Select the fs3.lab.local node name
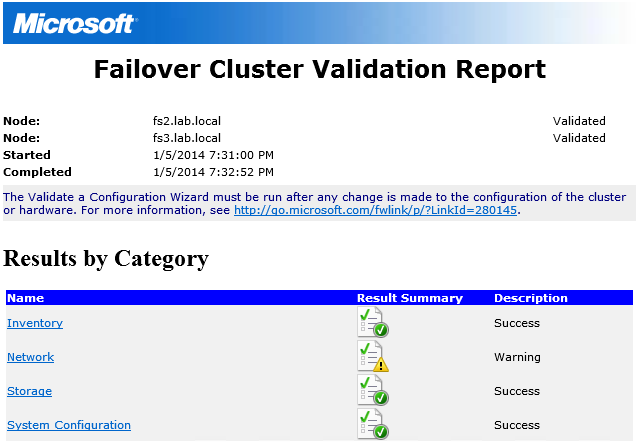 (180, 138)
